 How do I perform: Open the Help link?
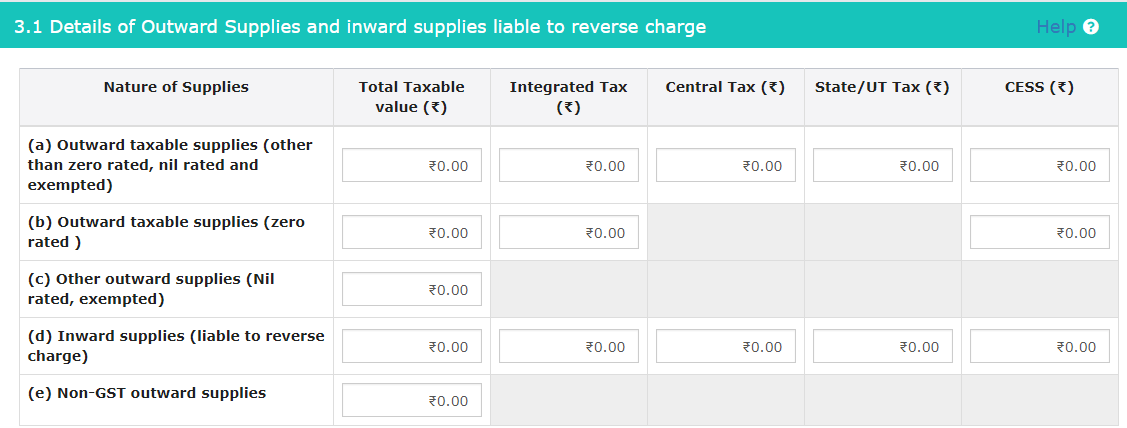[1056, 27]
